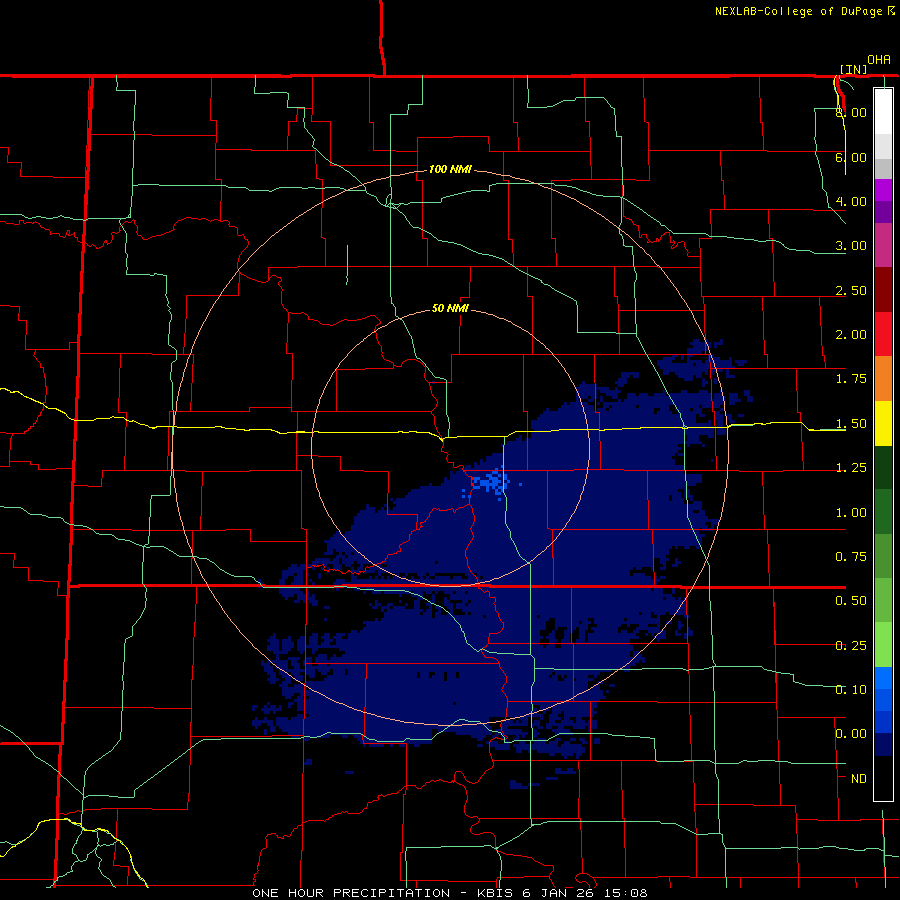The height and width of the screenshot is (900, 900).
Task: Click the 6.00 legend value
Action: coord(851,157)
